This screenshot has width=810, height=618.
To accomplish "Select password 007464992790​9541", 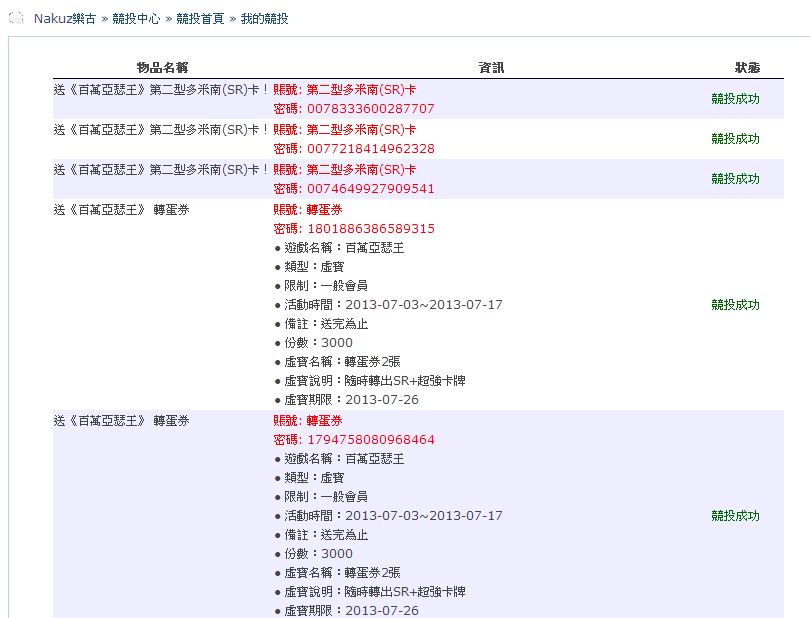I will [x=370, y=189].
